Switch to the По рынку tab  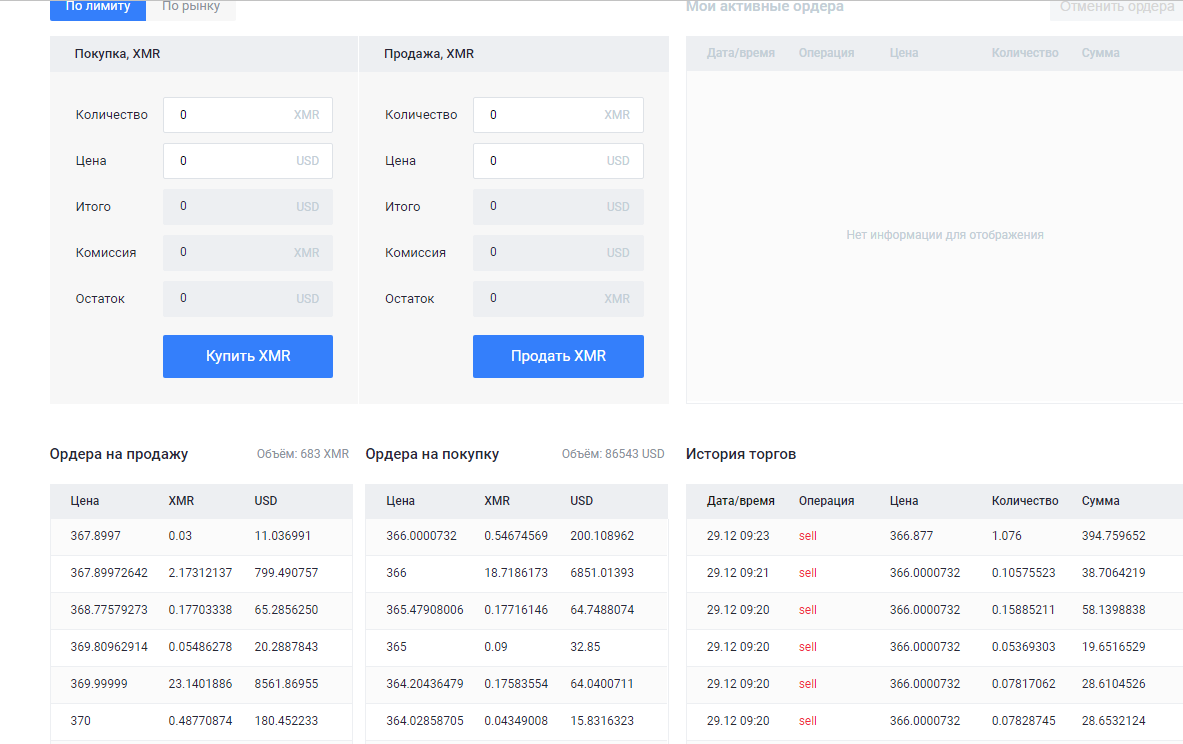(x=191, y=8)
